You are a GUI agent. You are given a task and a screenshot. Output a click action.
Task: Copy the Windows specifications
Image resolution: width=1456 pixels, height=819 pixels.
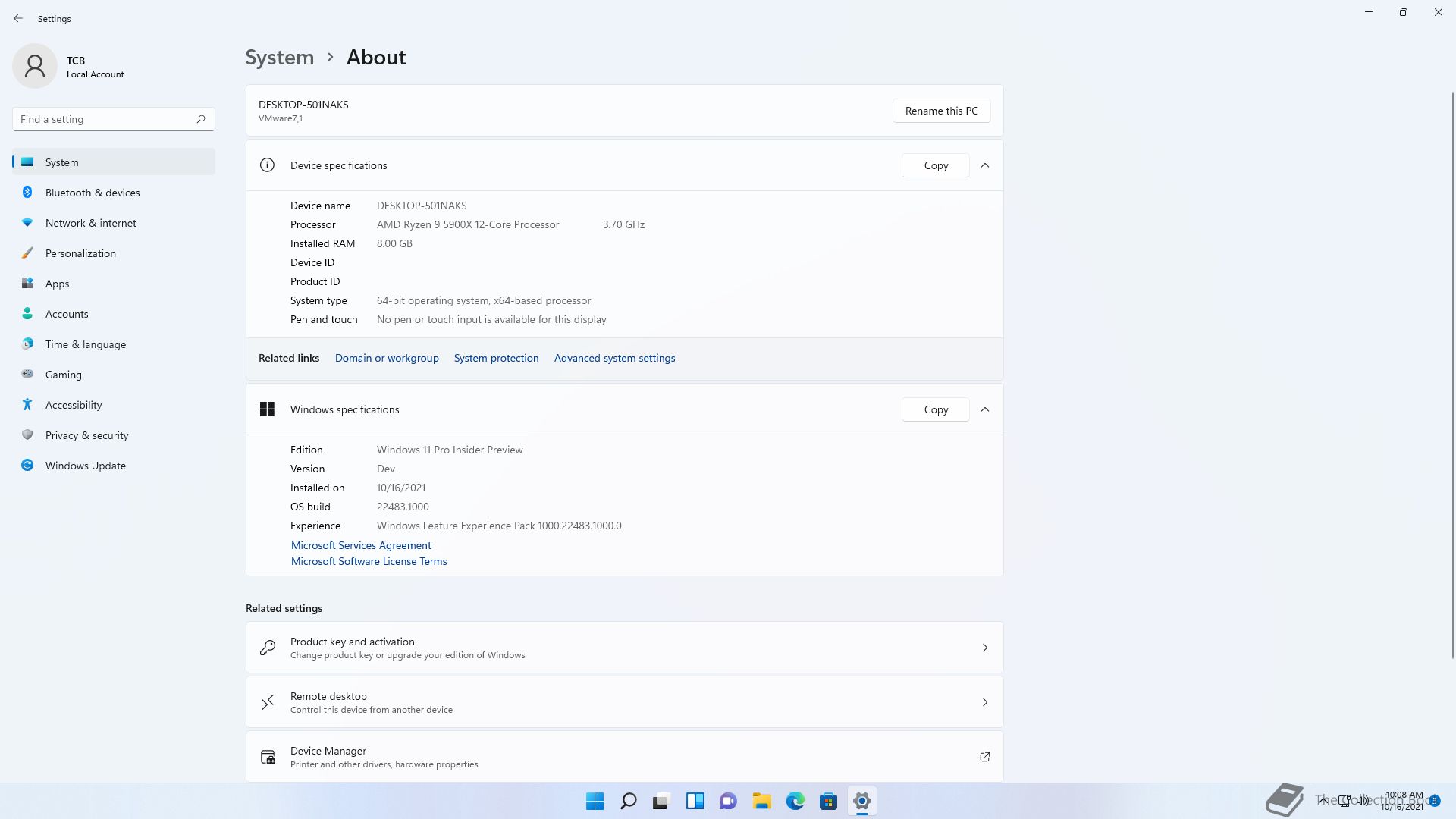935,409
